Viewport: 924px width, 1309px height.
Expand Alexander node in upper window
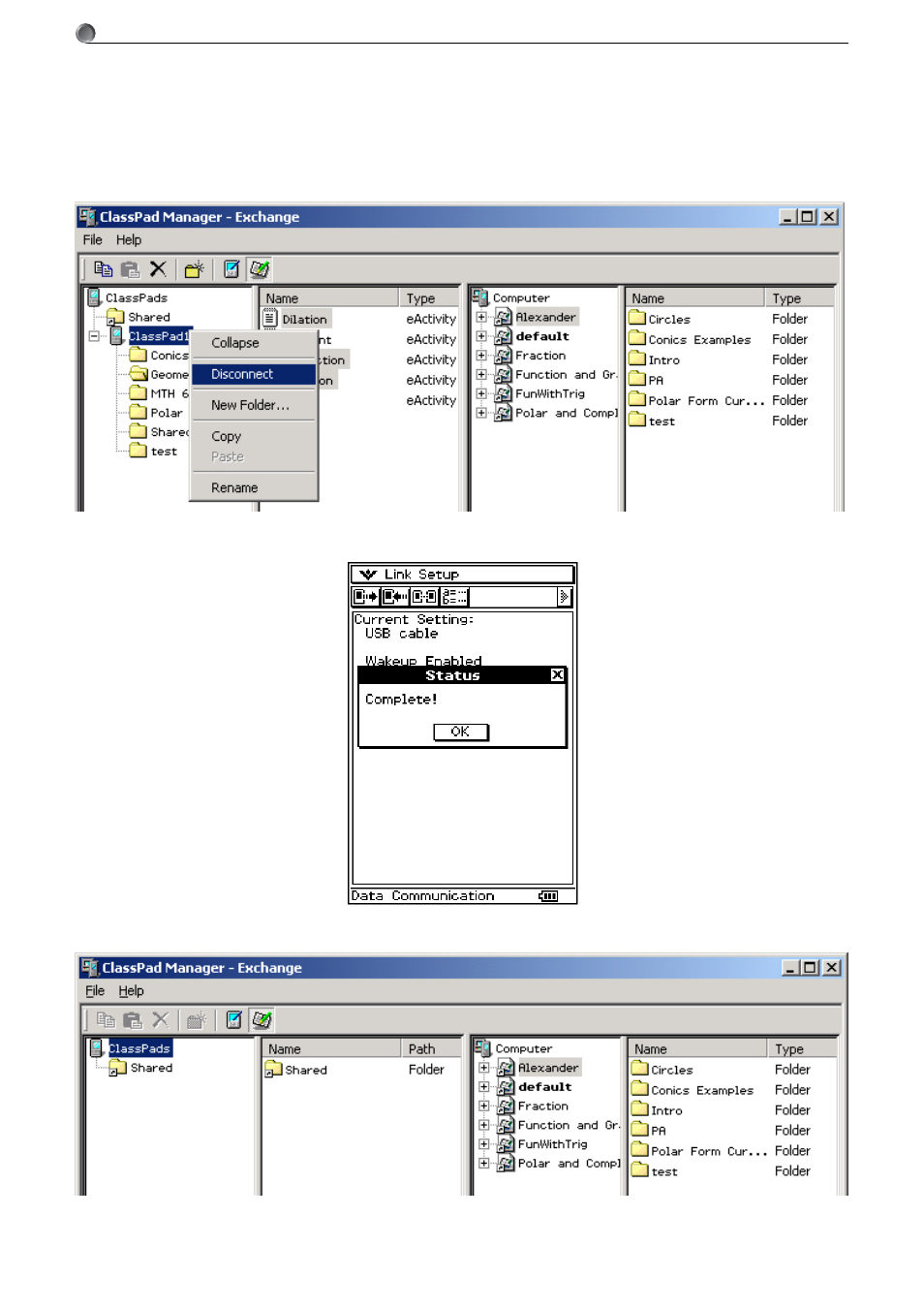(x=481, y=317)
